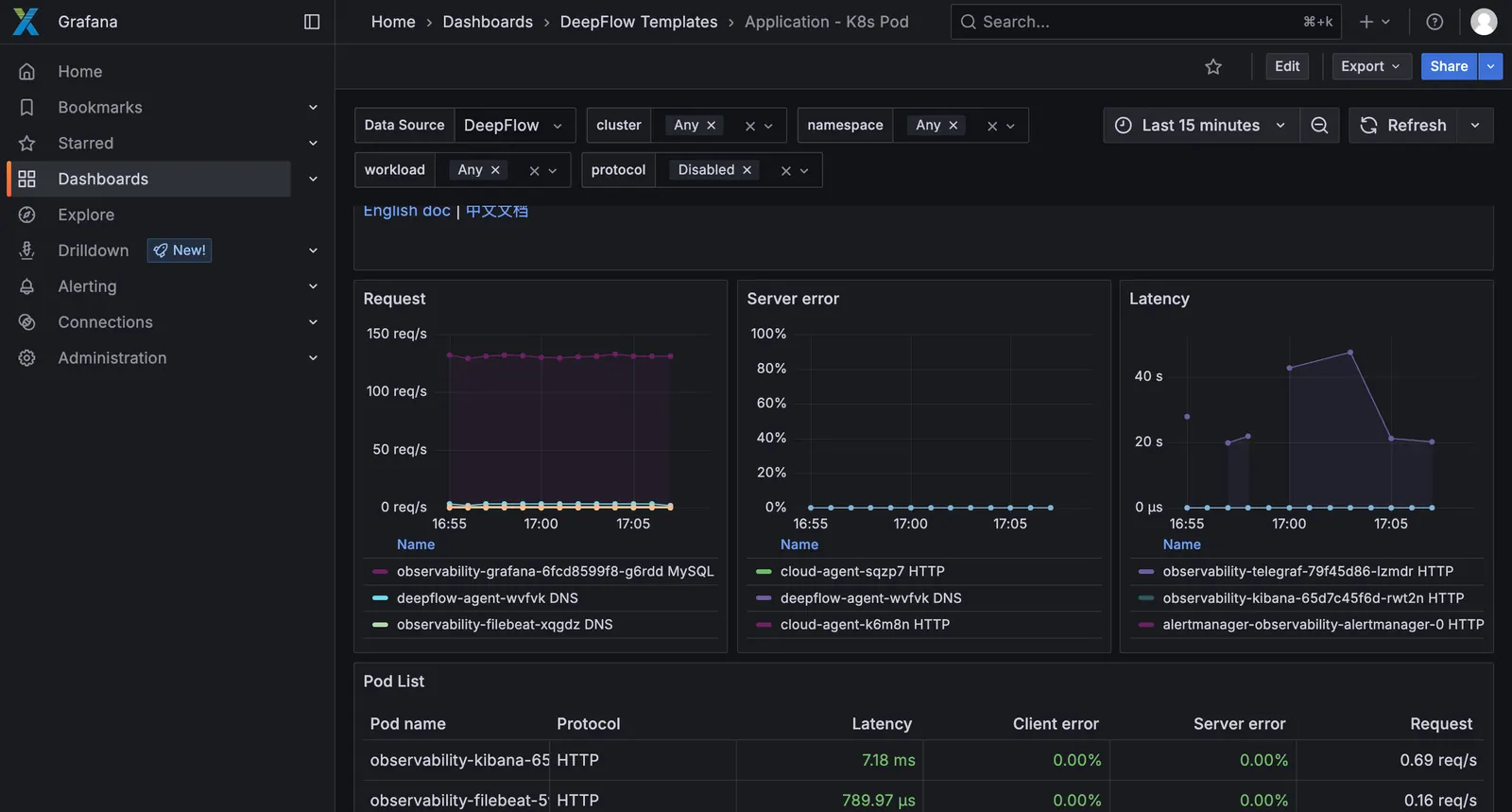
Task: Click the Administration gear icon
Action: 26,358
